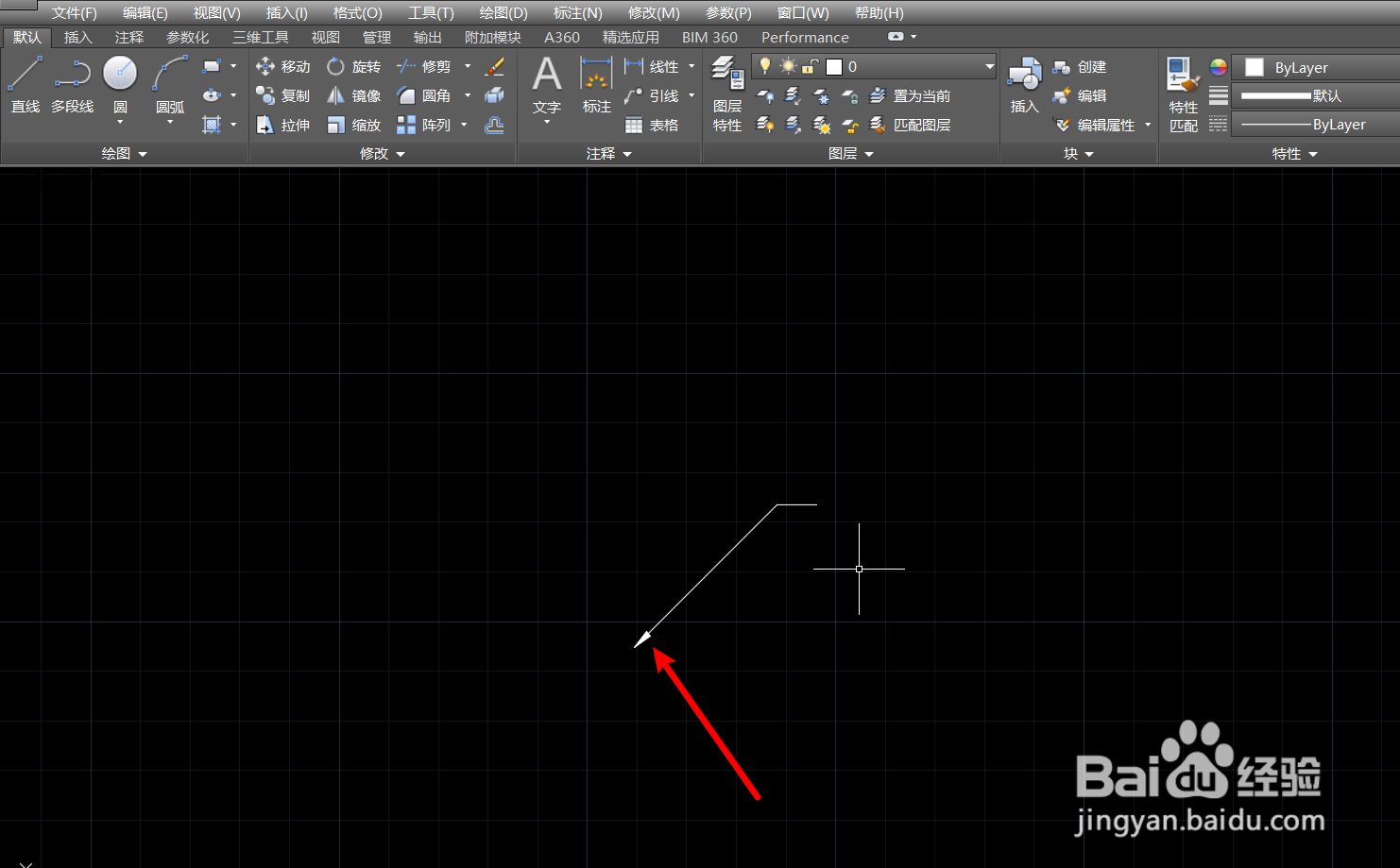Open the ByLayer color swatch selector

1317,67
